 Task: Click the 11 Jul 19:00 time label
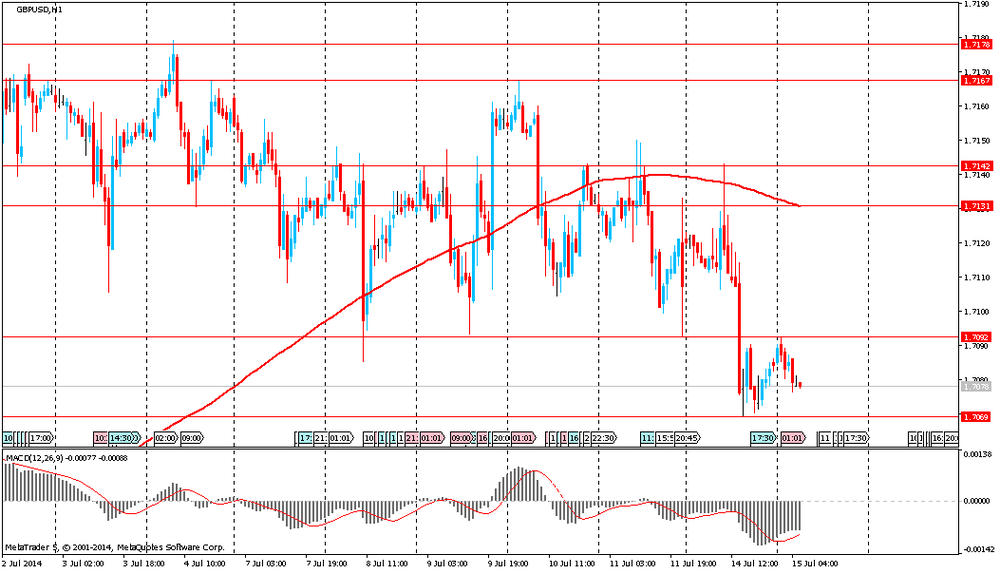coord(693,564)
